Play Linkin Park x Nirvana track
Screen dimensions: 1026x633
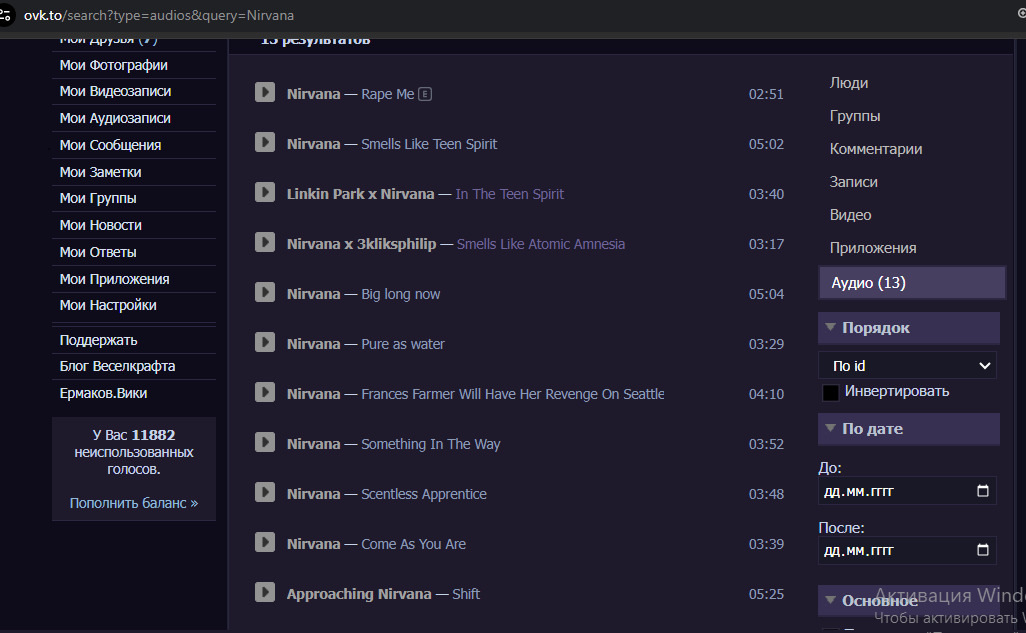coord(265,192)
